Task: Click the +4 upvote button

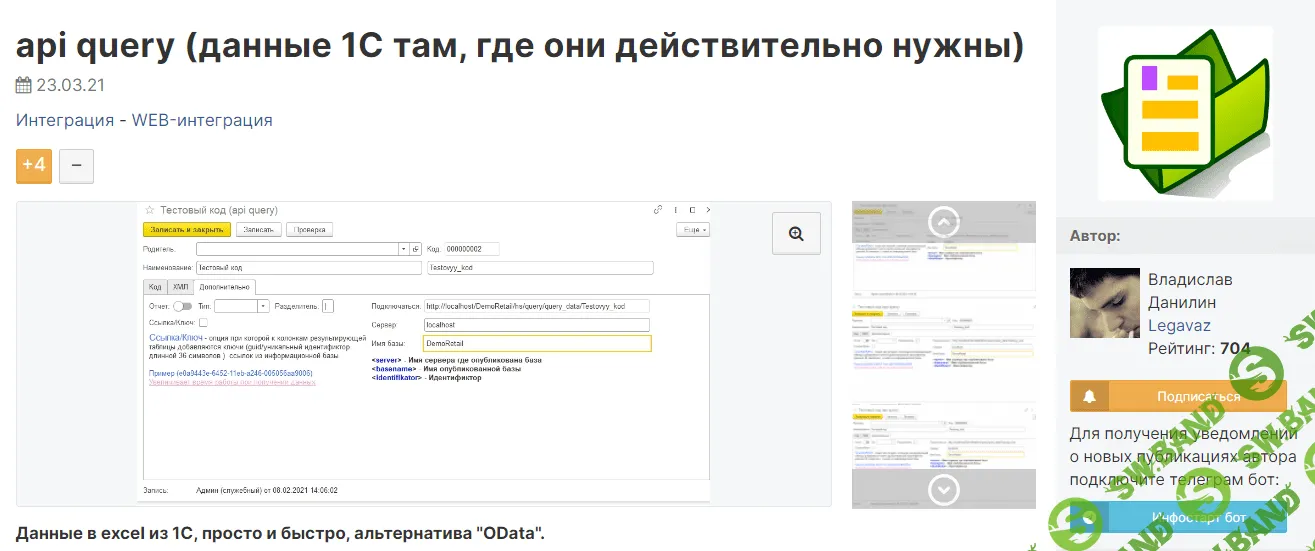Action: point(34,165)
